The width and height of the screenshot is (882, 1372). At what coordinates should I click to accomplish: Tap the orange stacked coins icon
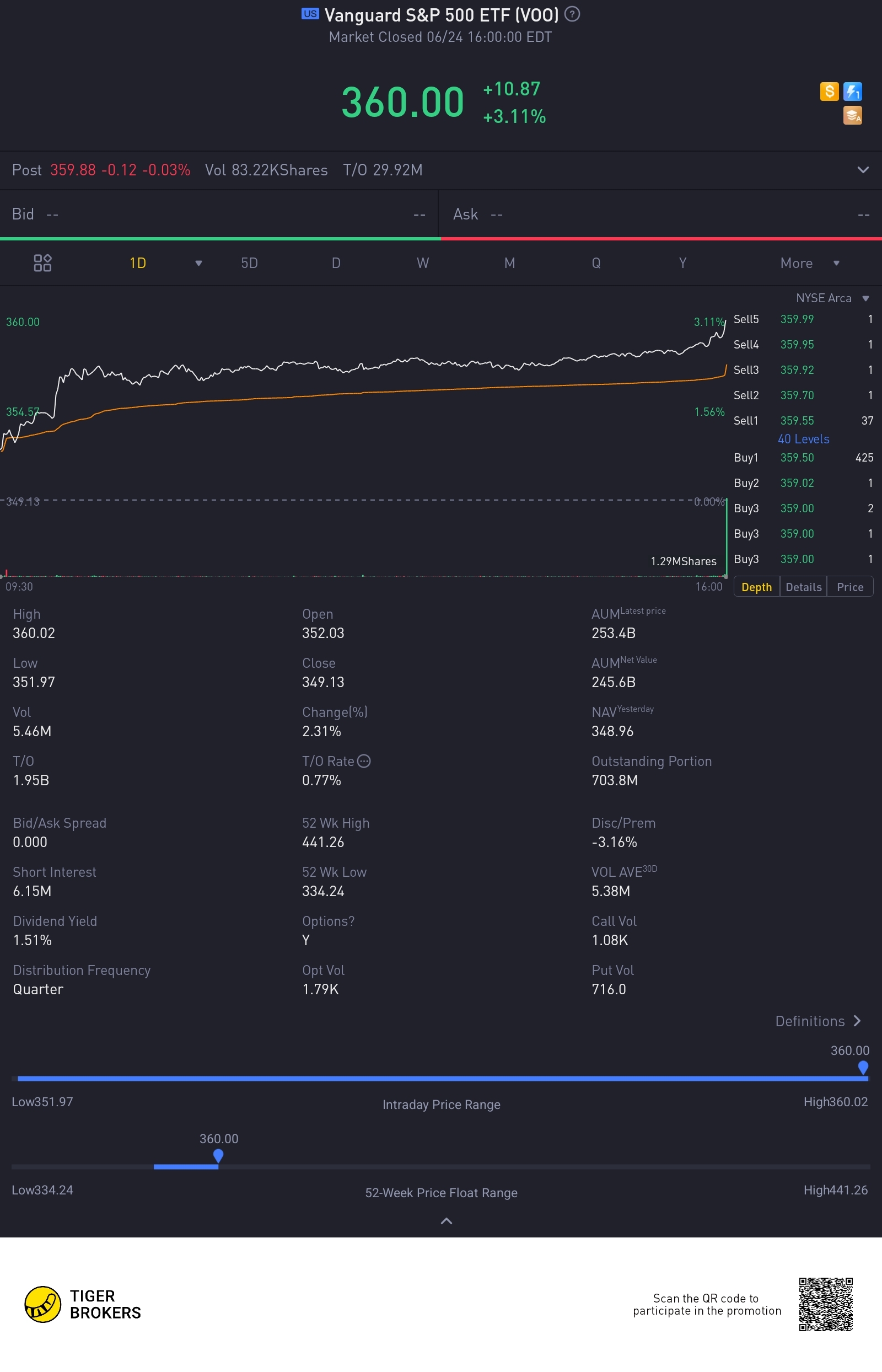(853, 115)
